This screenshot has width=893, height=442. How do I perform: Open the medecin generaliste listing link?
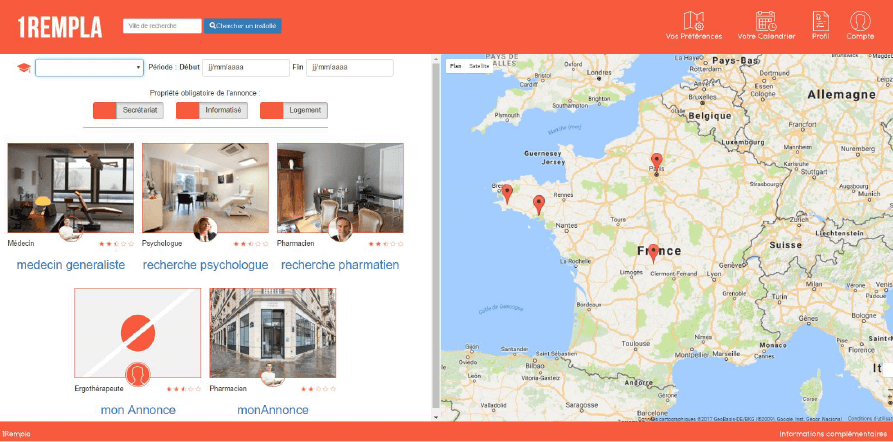[71, 265]
